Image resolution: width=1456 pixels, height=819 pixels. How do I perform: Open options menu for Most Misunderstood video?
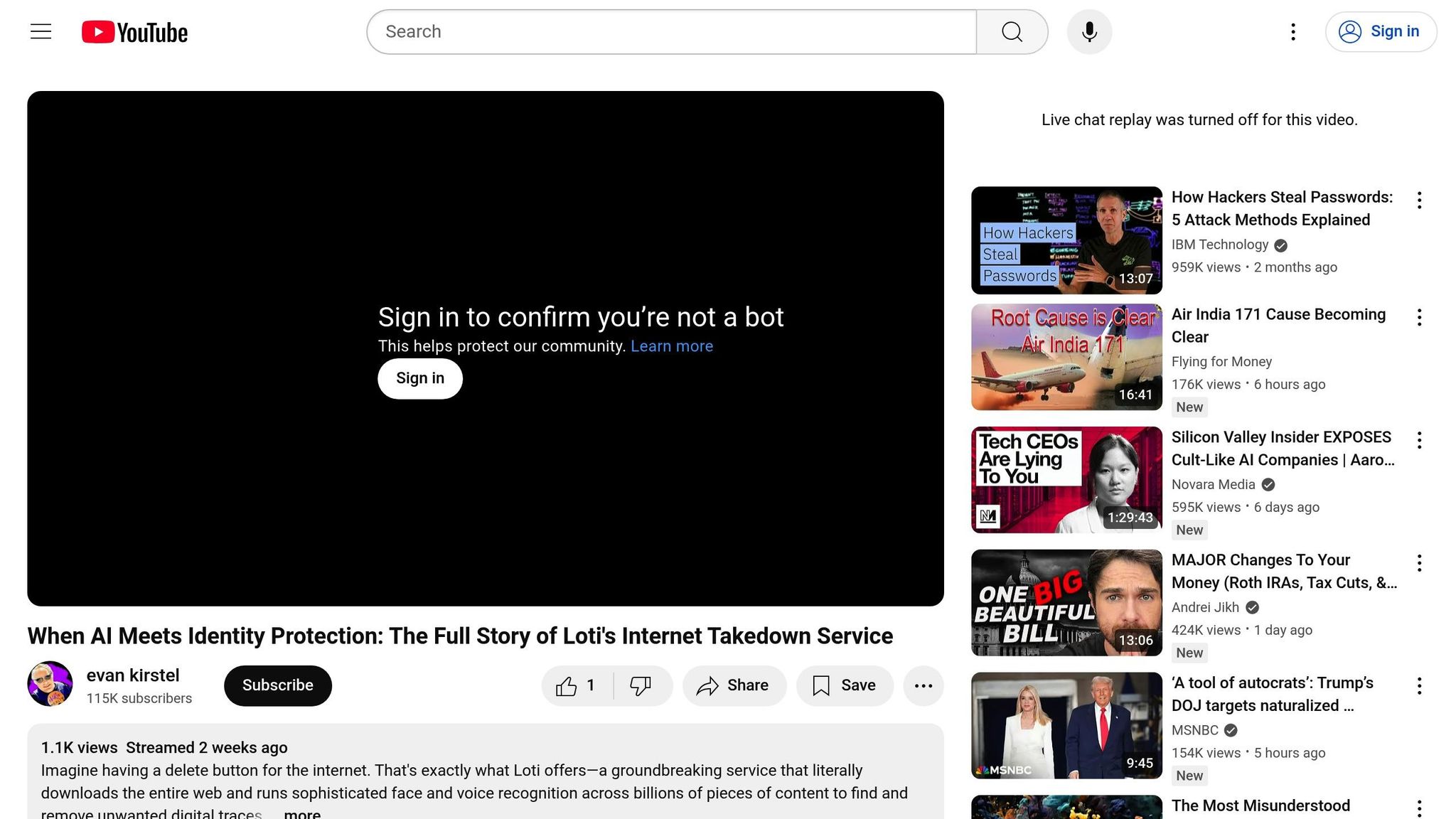click(1419, 808)
